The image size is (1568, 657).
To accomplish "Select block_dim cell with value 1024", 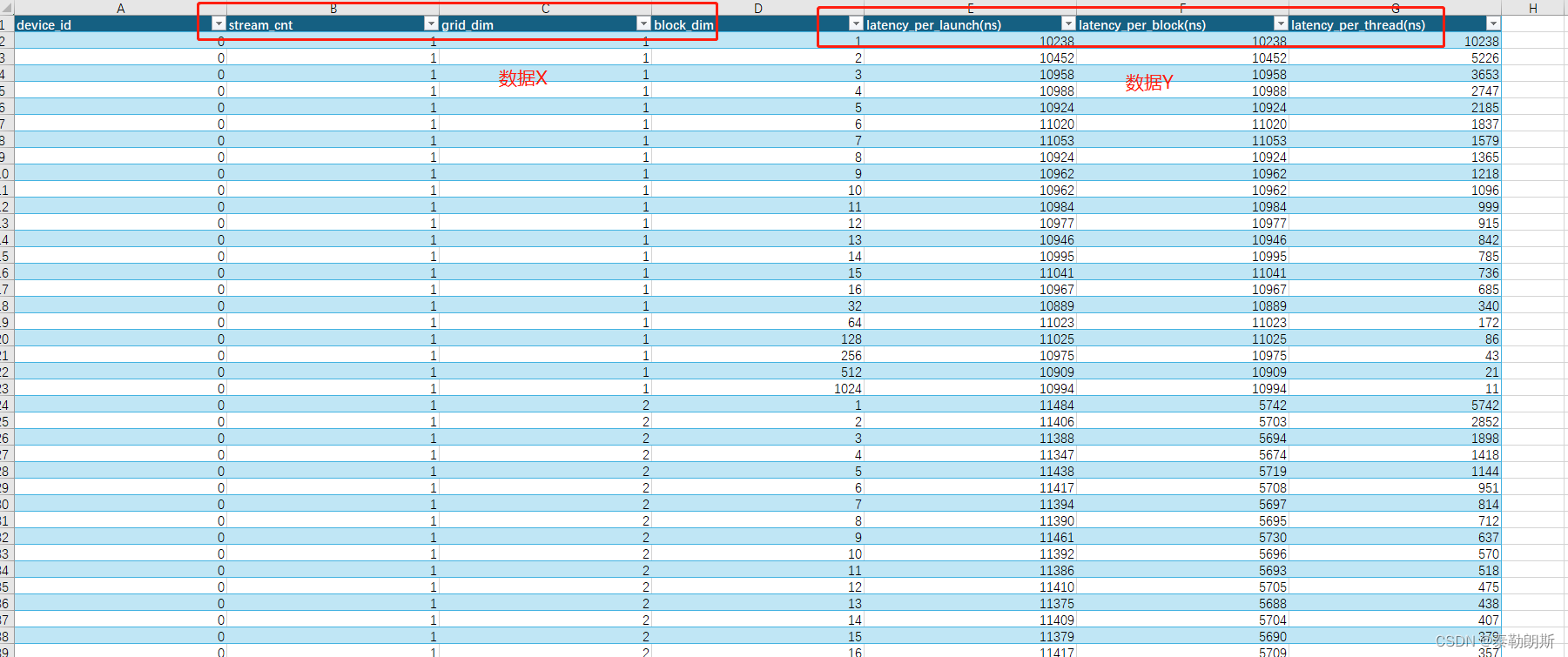I will [x=757, y=388].
